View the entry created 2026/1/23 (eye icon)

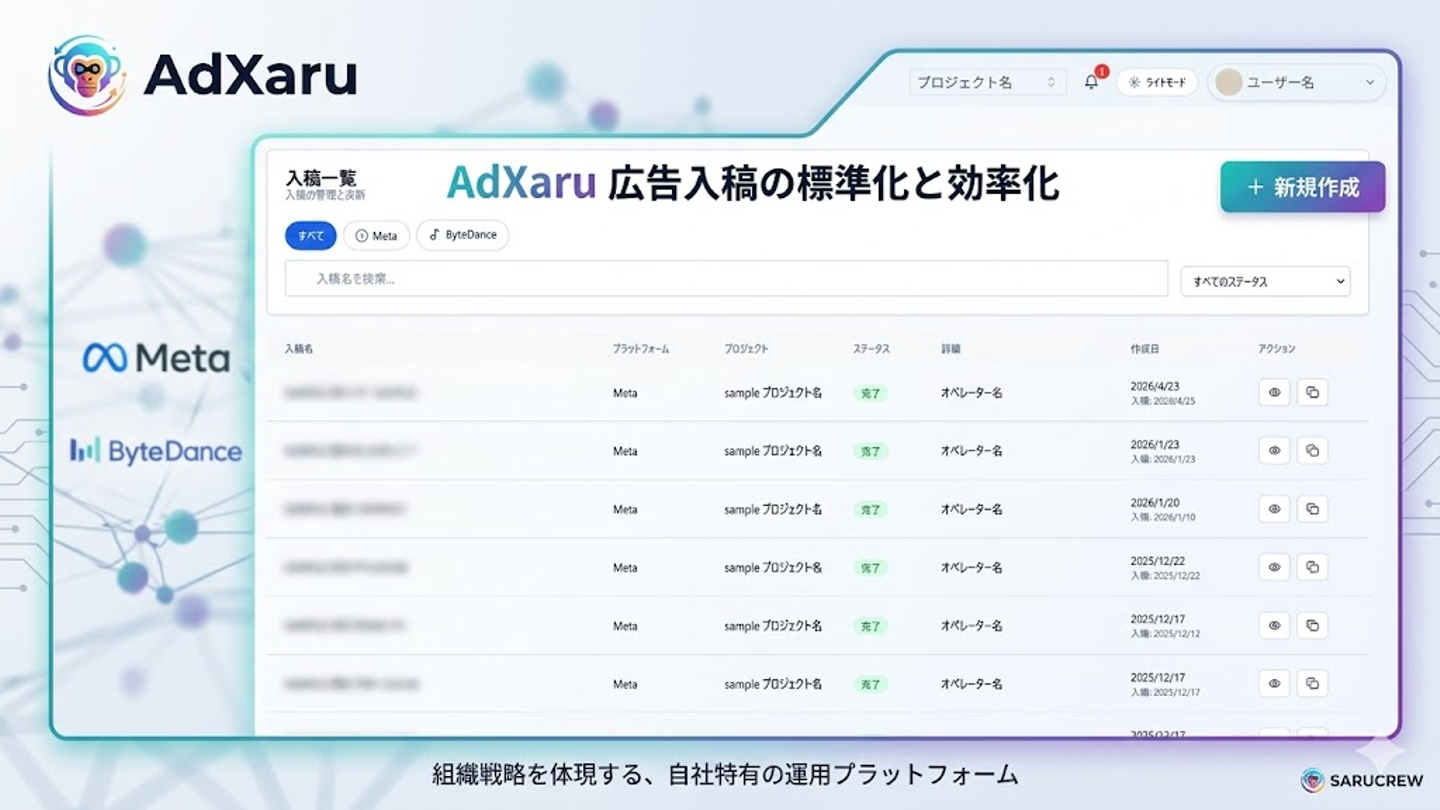(1274, 451)
